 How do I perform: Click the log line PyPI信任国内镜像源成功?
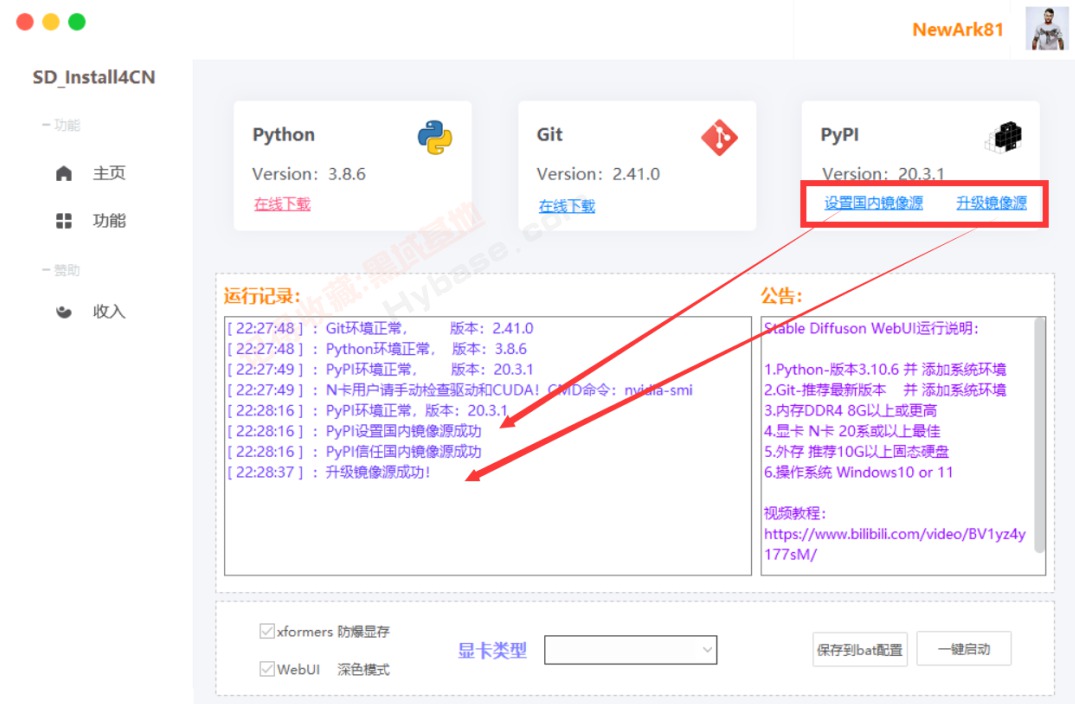[354, 452]
